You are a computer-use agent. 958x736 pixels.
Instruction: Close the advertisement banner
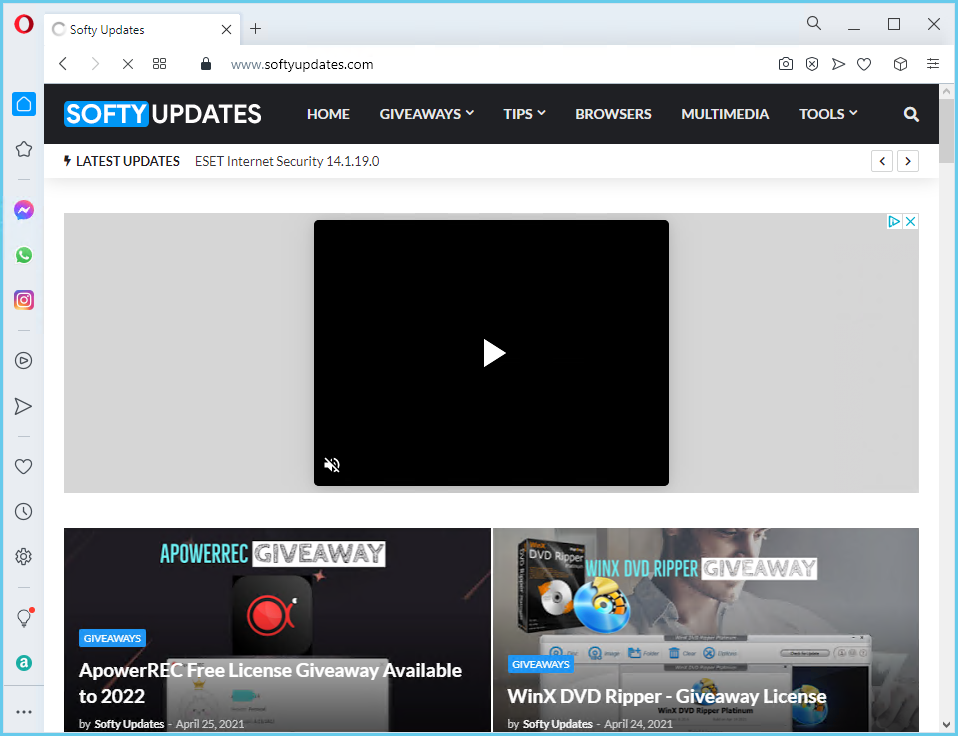910,221
